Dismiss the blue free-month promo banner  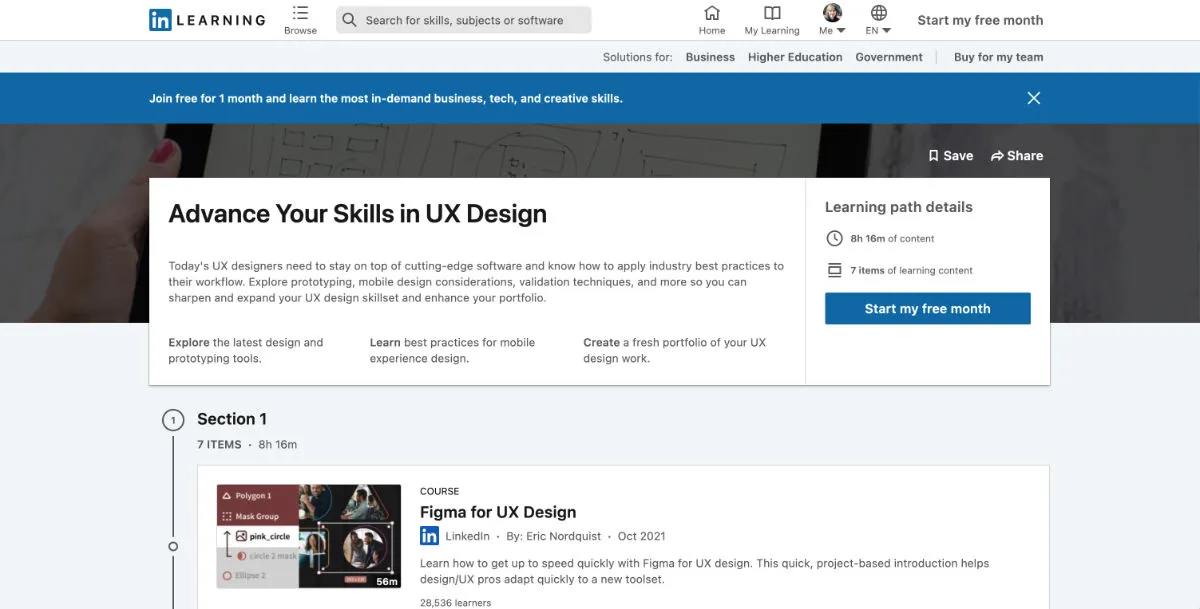[1033, 97]
